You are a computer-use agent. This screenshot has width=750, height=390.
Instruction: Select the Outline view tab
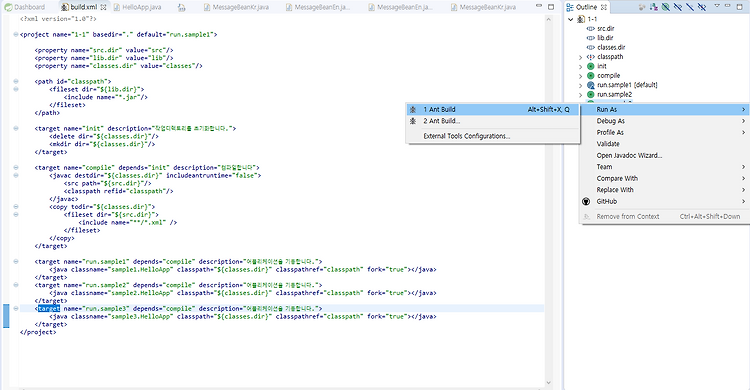586,7
